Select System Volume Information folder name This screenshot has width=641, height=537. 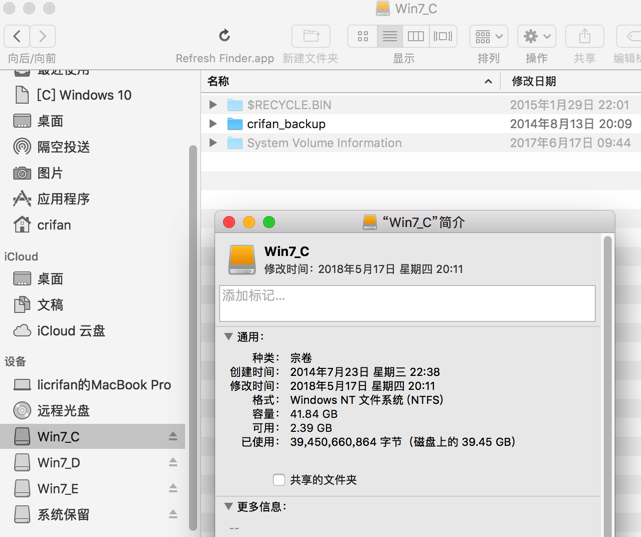click(324, 143)
